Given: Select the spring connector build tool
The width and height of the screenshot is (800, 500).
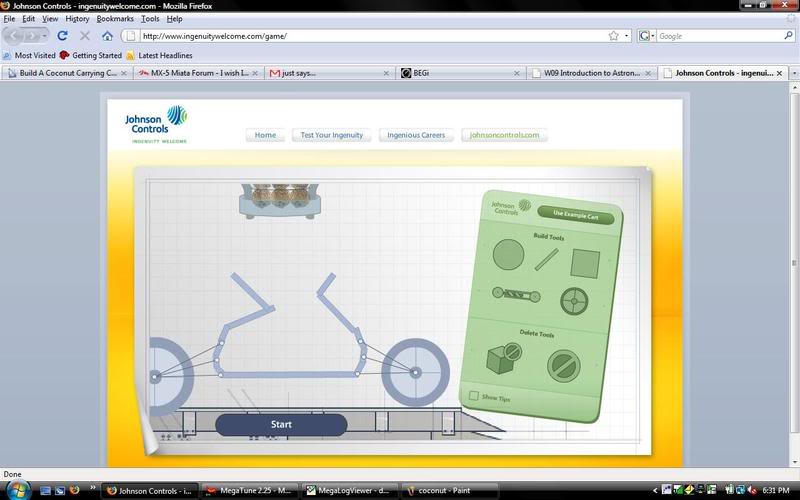Looking at the screenshot, I should pos(516,294).
